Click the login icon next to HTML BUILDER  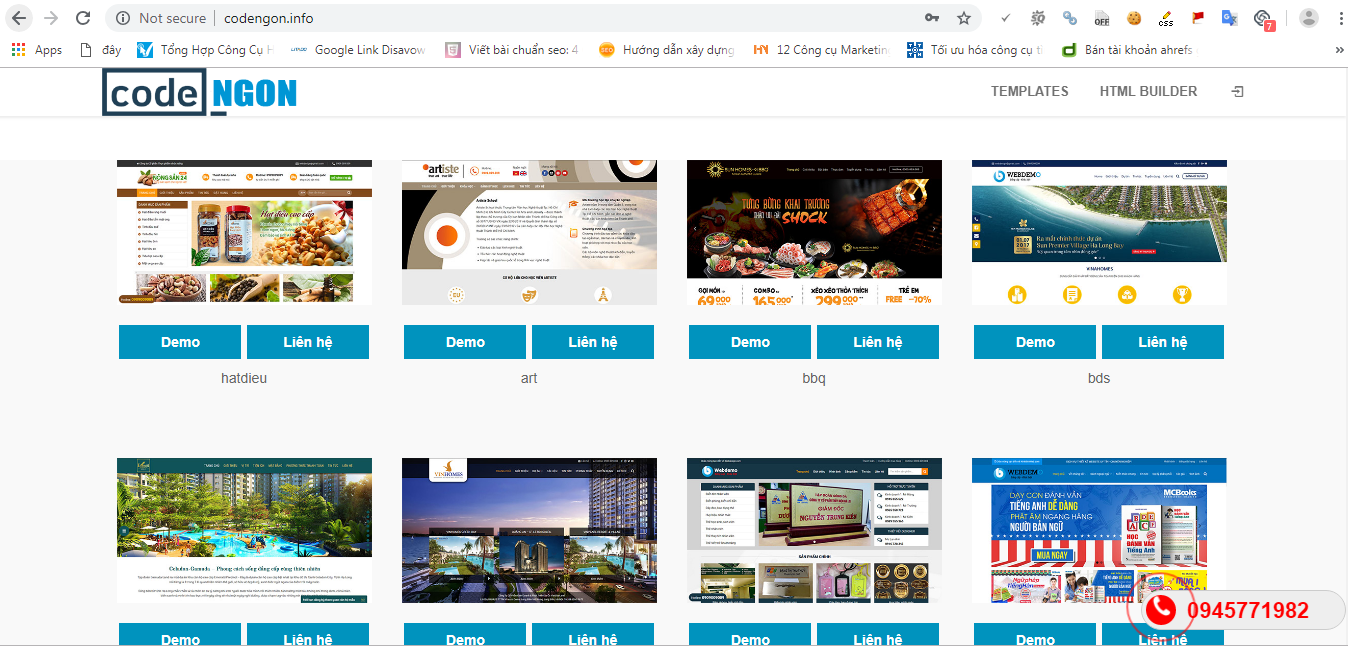click(1237, 91)
